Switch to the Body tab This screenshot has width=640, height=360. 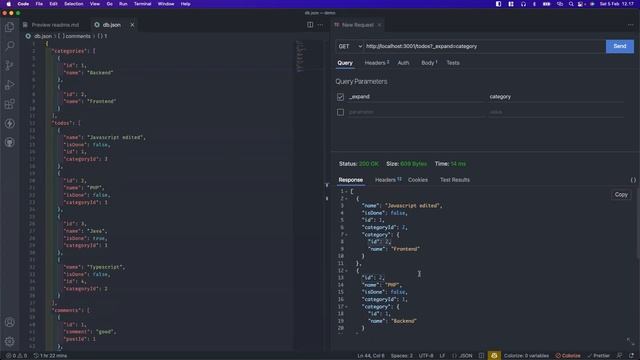coord(429,63)
